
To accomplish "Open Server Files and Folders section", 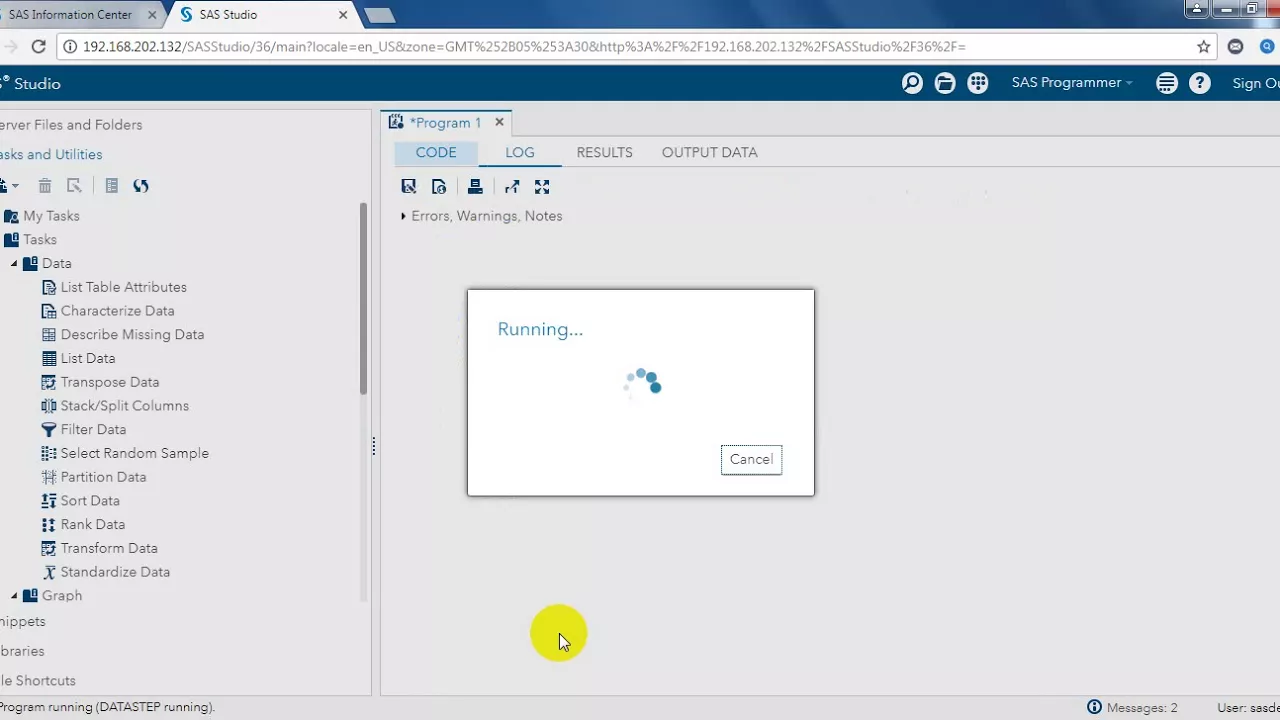I will pos(70,125).
